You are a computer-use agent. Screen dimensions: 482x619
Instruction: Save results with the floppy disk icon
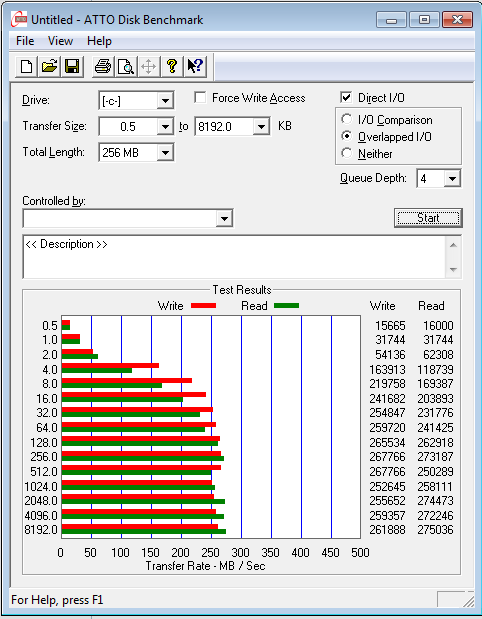pyautogui.click(x=72, y=66)
